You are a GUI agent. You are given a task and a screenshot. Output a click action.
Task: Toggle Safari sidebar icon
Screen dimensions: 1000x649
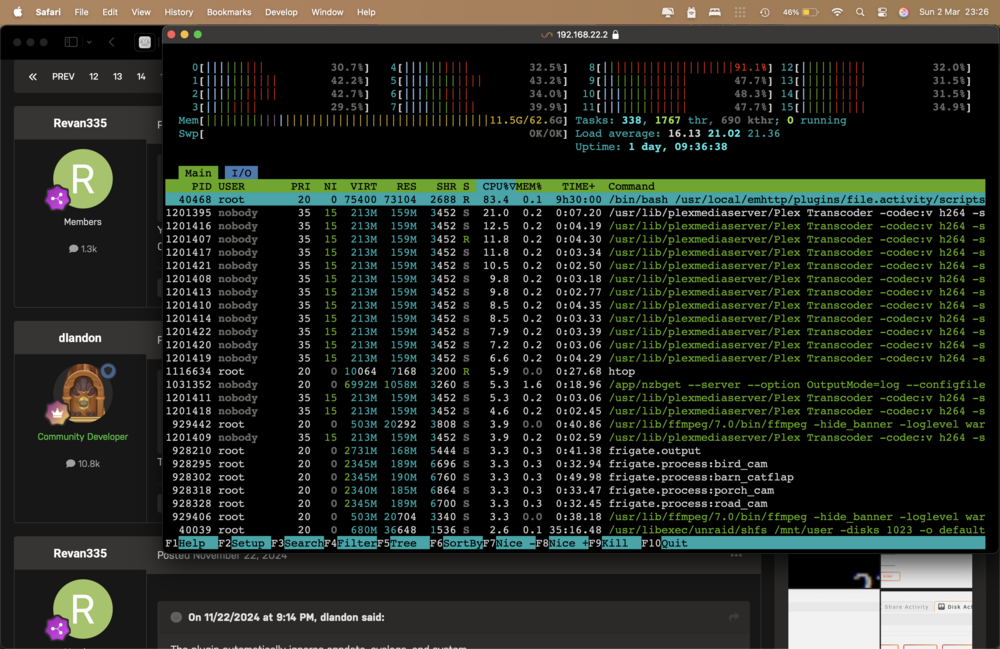click(71, 42)
